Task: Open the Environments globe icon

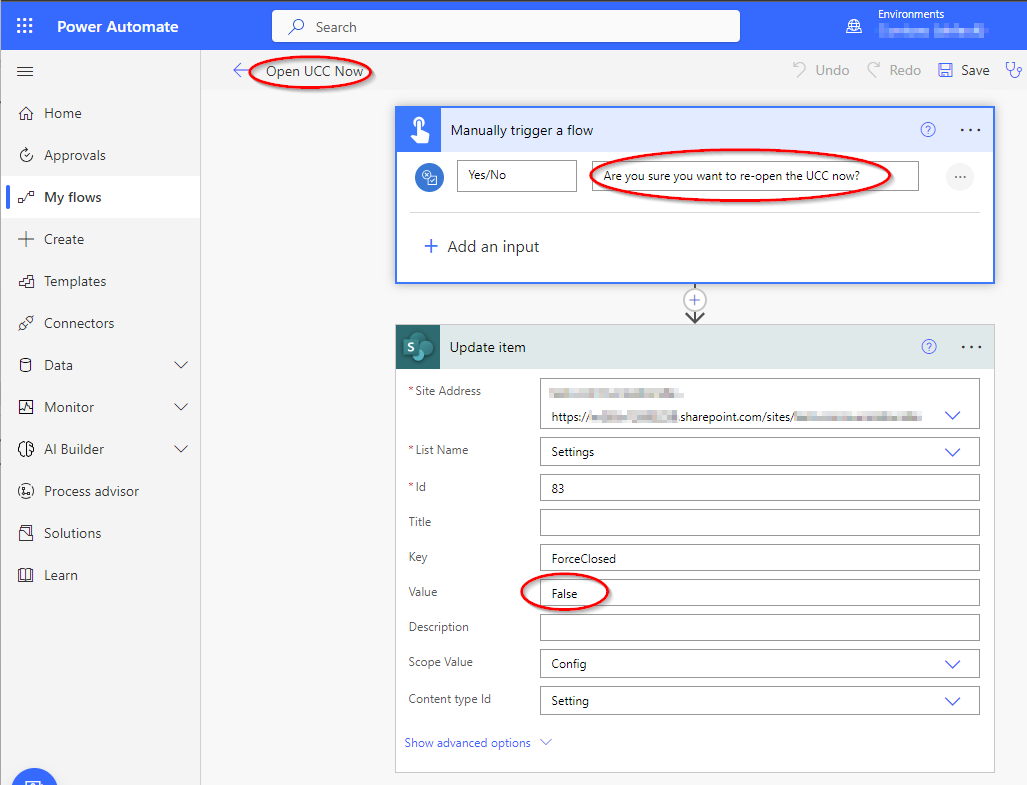Action: (x=854, y=26)
